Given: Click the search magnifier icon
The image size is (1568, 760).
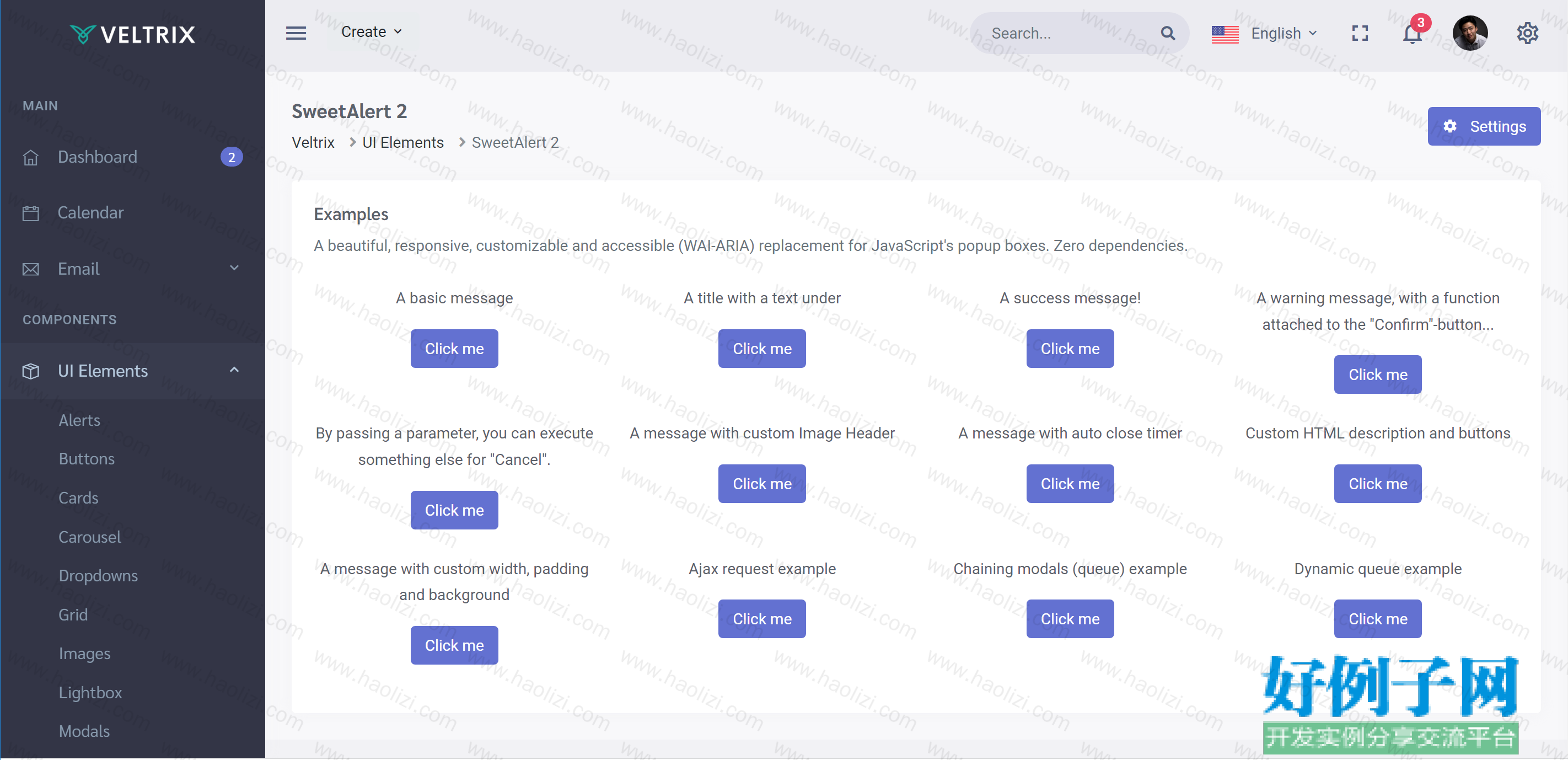Looking at the screenshot, I should (1168, 33).
